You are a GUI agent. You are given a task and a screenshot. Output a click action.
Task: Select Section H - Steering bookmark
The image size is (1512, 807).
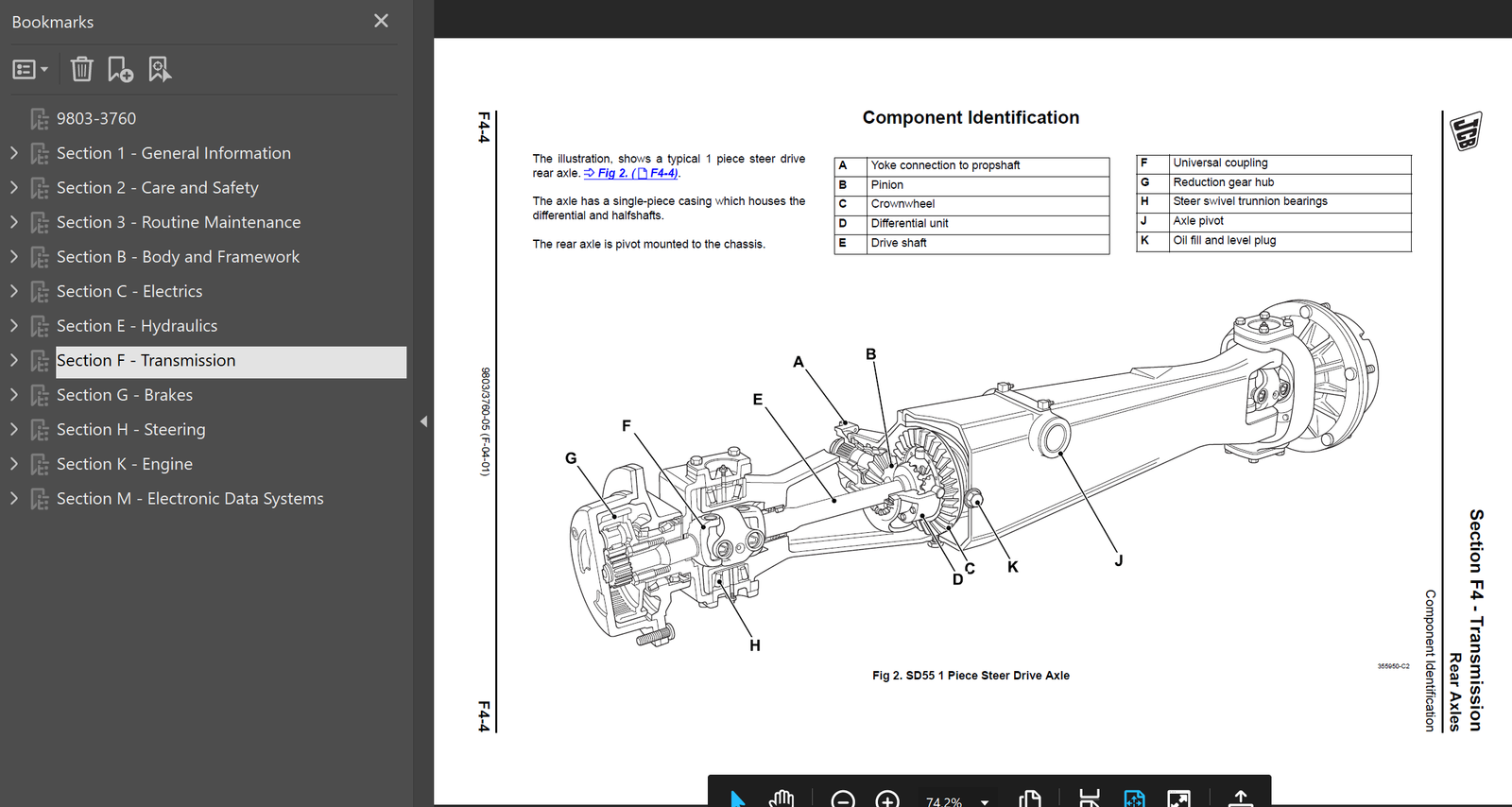point(130,430)
